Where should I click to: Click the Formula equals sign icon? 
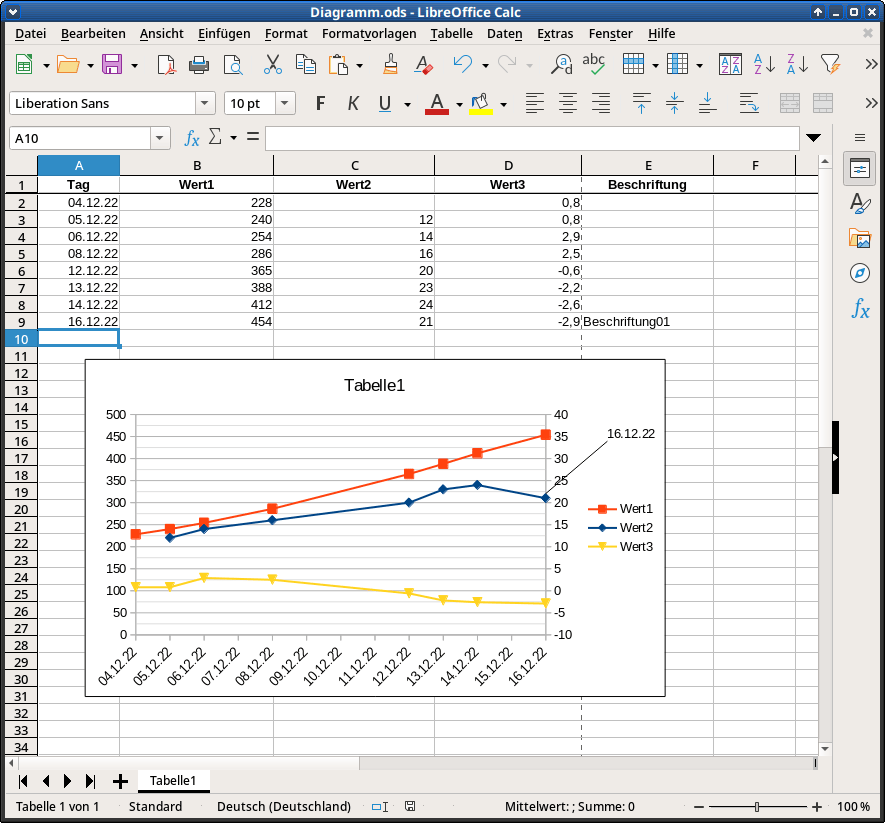[253, 137]
